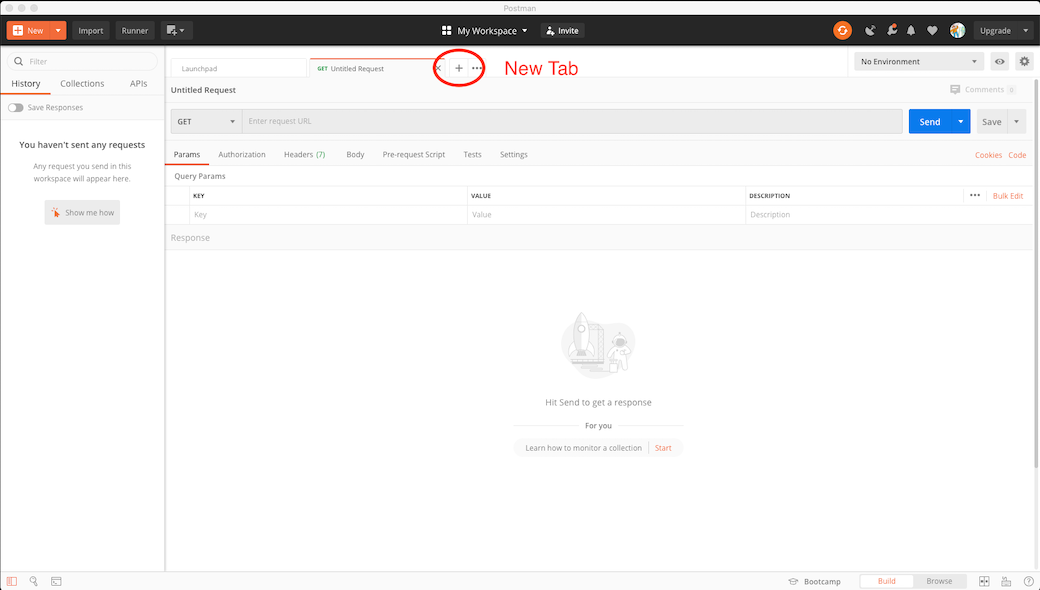Viewport: 1040px width, 590px height.
Task: Click the request URL input field
Action: coord(572,121)
